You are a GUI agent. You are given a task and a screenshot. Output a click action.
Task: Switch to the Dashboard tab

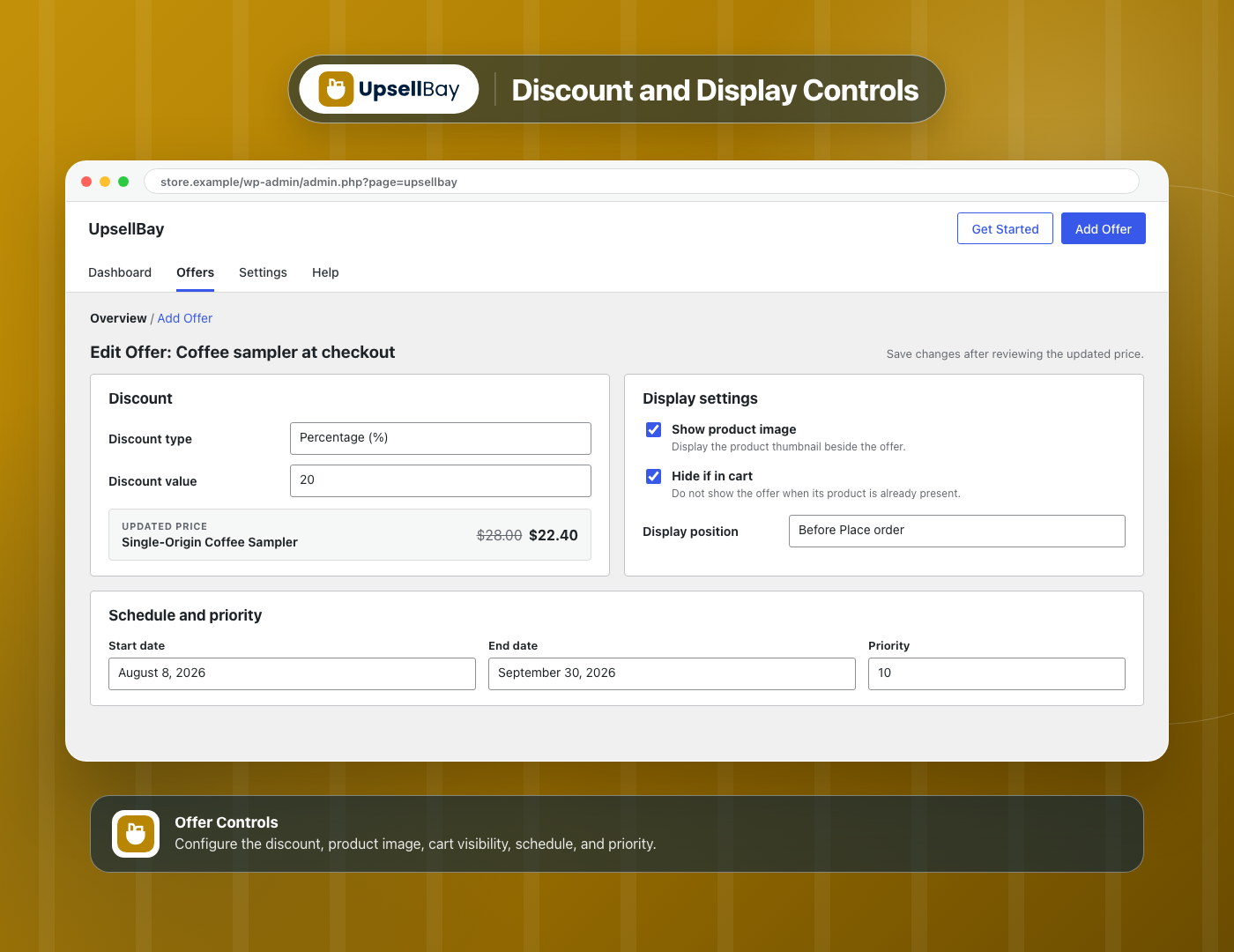(x=120, y=272)
